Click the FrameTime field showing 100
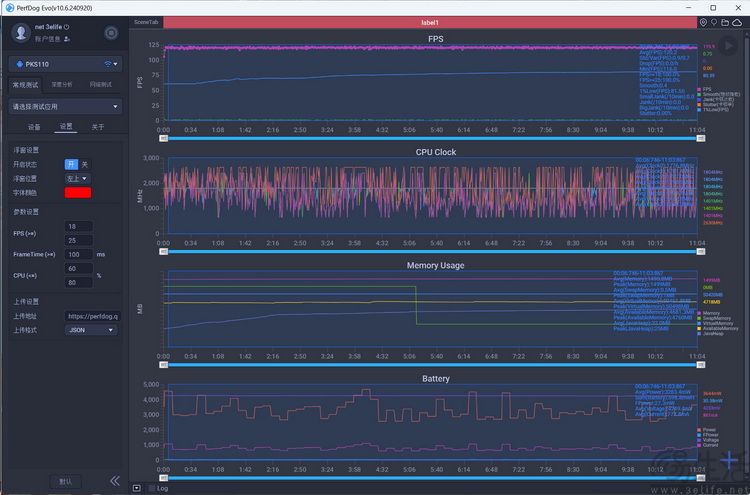Screen dimensions: 750x495 pyautogui.click(x=78, y=254)
